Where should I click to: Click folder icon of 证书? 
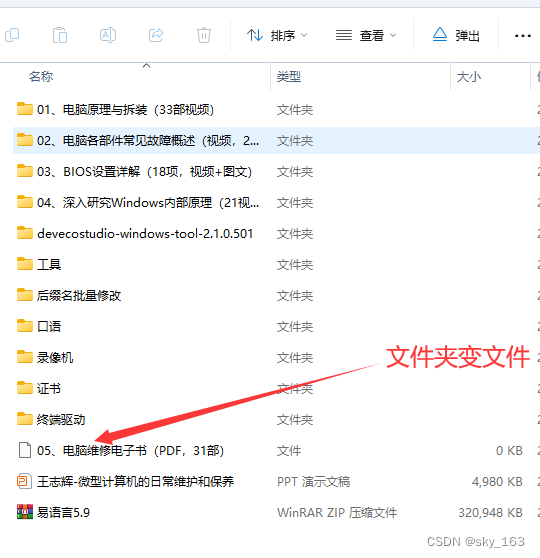coord(25,388)
